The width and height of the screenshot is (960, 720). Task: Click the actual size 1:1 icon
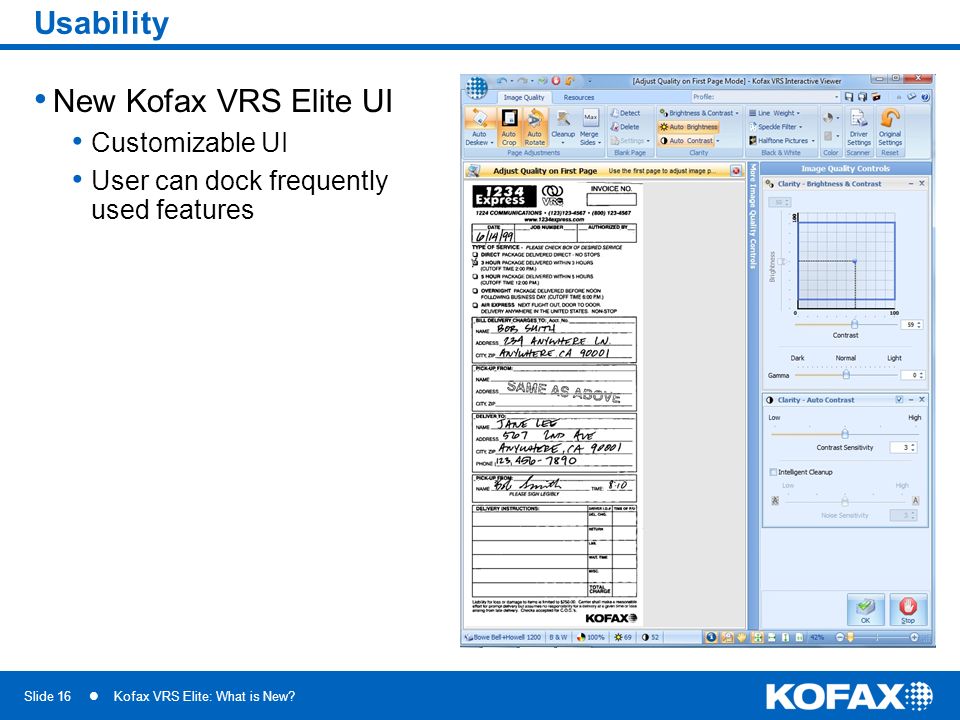799,637
